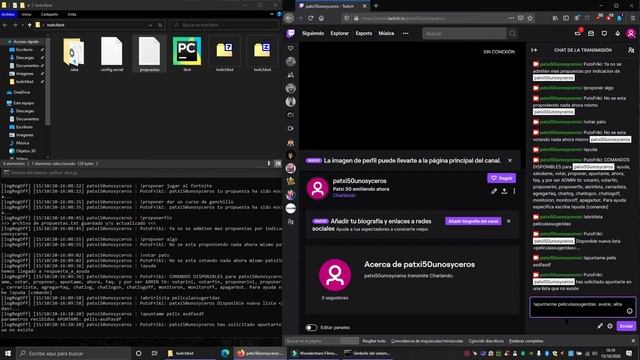This screenshot has width=640, height=360.
Task: Open the PyCharm tbot file icon
Action: point(187,54)
